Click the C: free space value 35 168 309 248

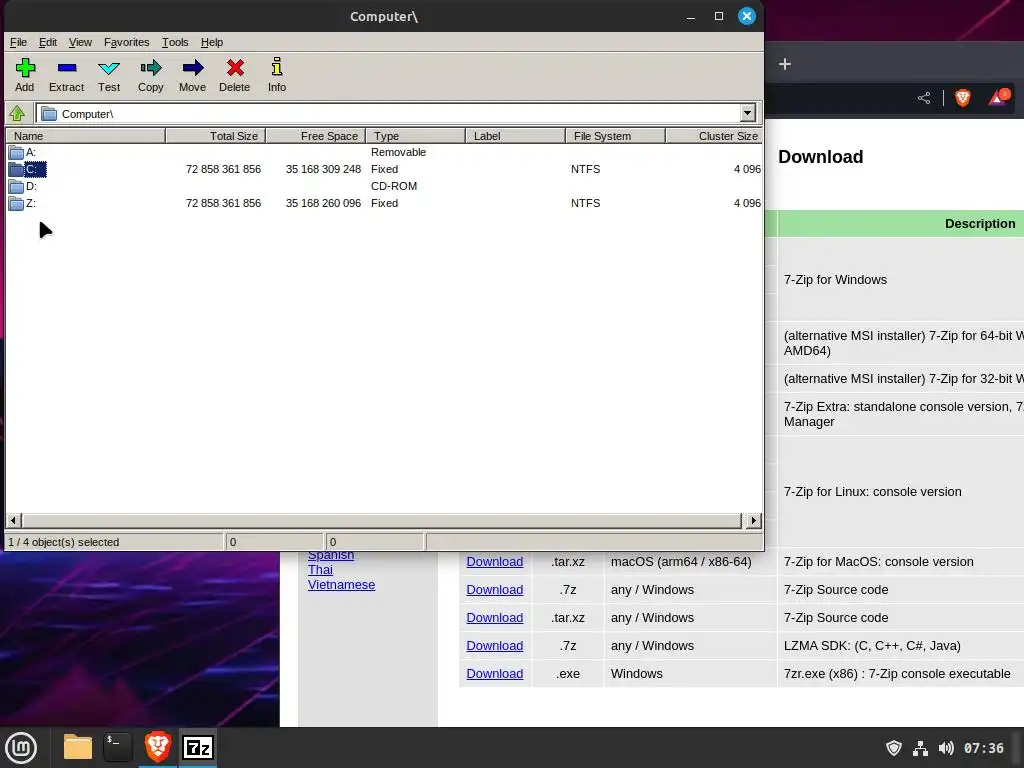(323, 169)
